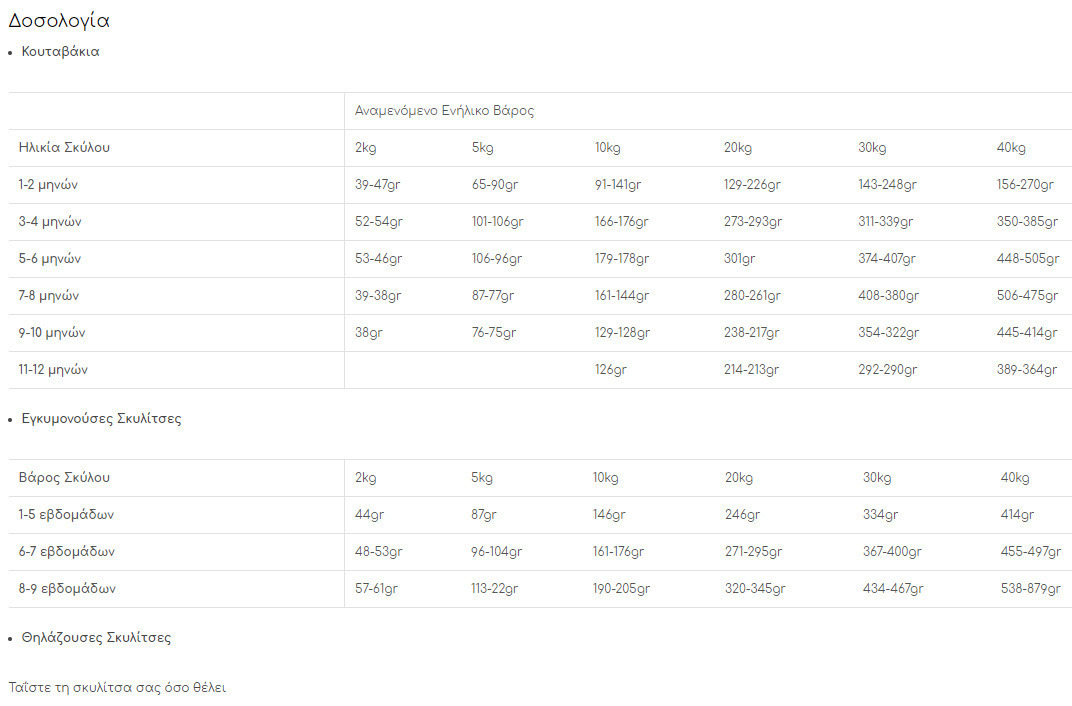Click the Δοσολογία heading
The image size is (1072, 706).
coord(59,21)
